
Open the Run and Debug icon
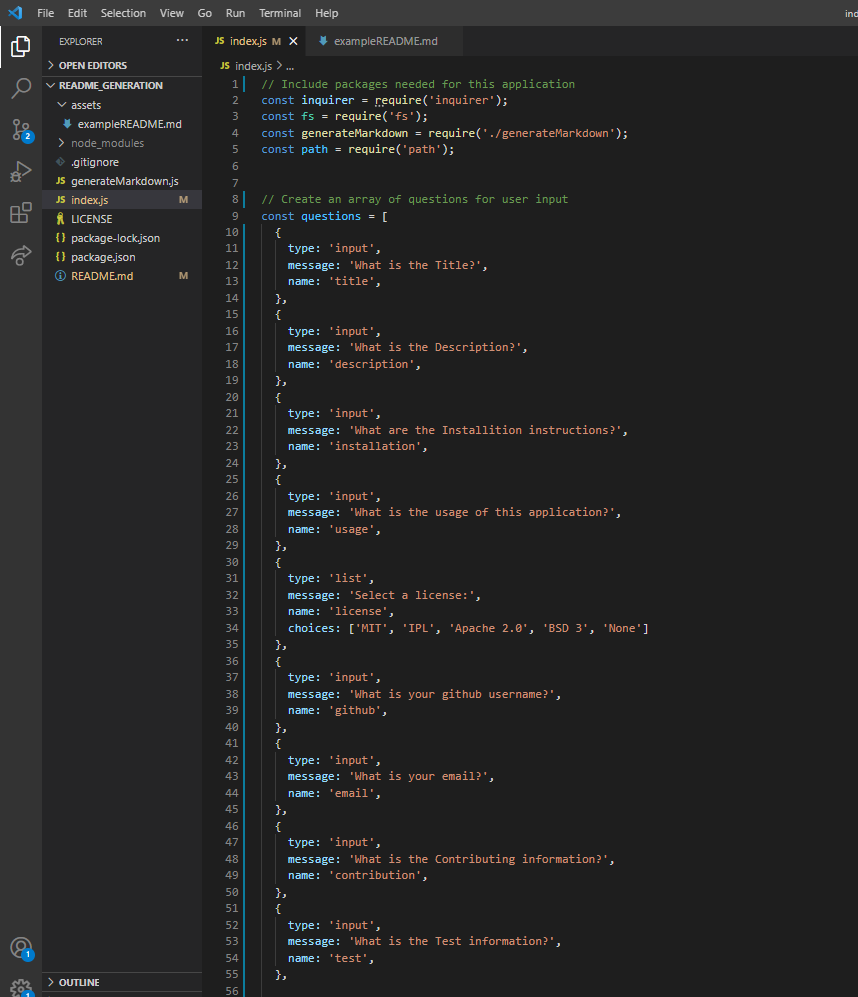tap(20, 171)
